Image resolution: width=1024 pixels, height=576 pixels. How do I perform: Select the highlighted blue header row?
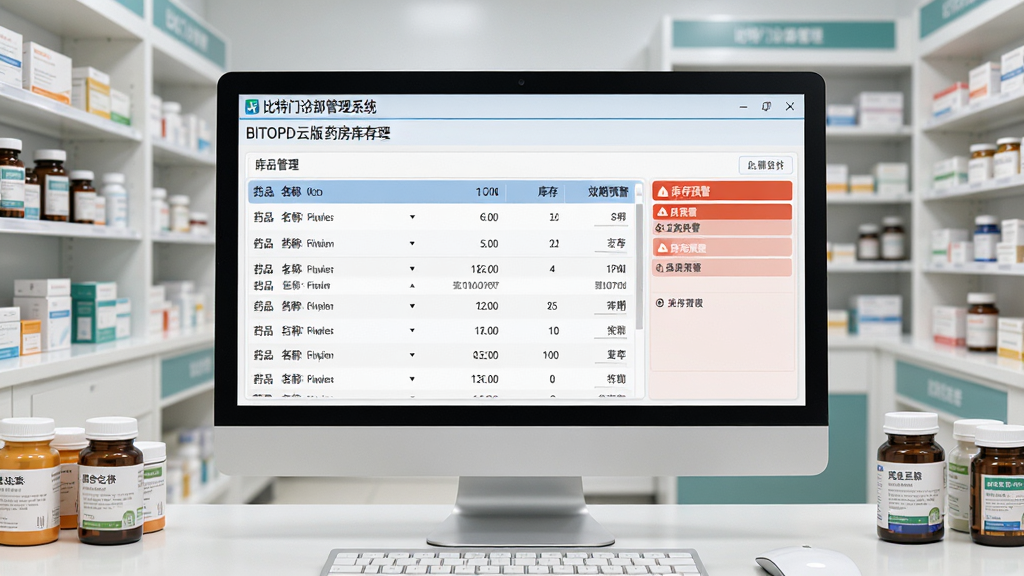point(441,191)
